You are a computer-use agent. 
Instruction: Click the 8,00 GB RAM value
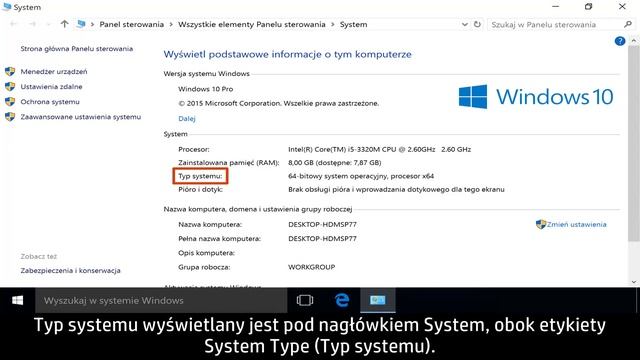335,162
